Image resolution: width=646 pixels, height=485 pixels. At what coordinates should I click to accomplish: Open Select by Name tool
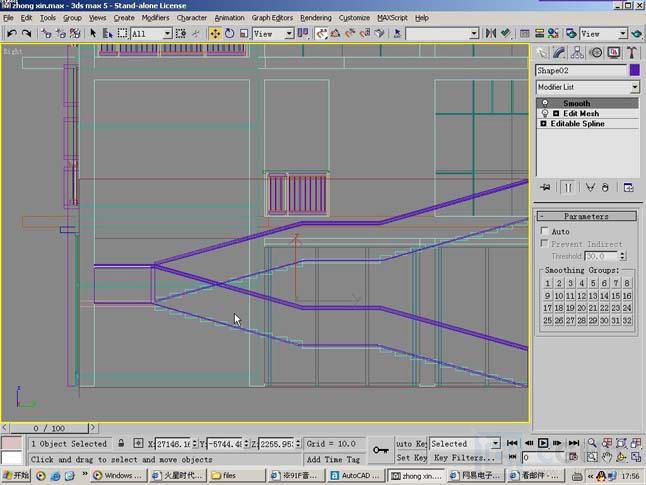tap(108, 33)
